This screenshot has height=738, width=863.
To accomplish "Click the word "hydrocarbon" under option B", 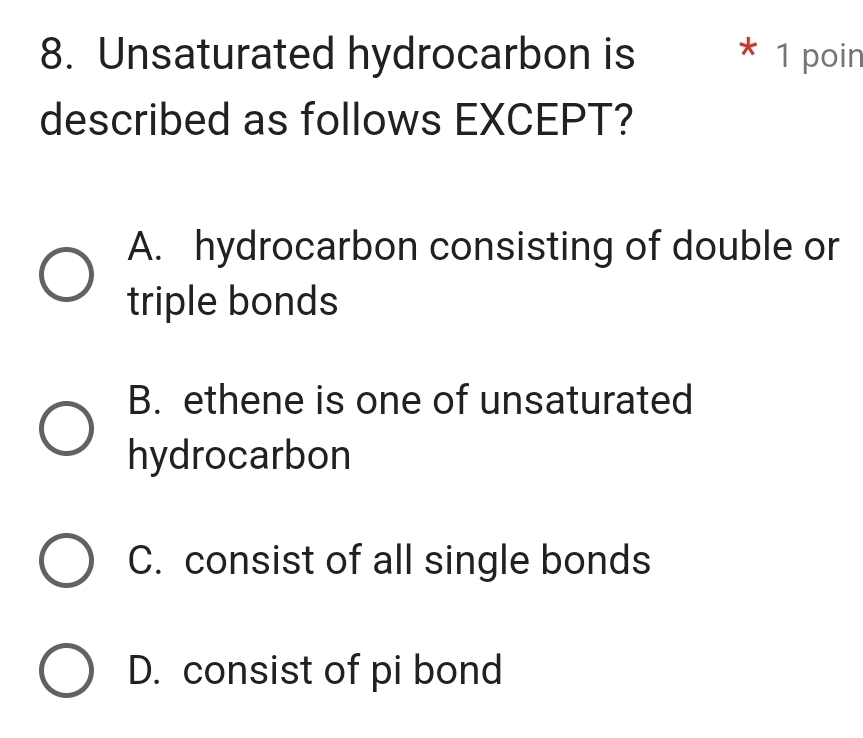I will [x=240, y=457].
